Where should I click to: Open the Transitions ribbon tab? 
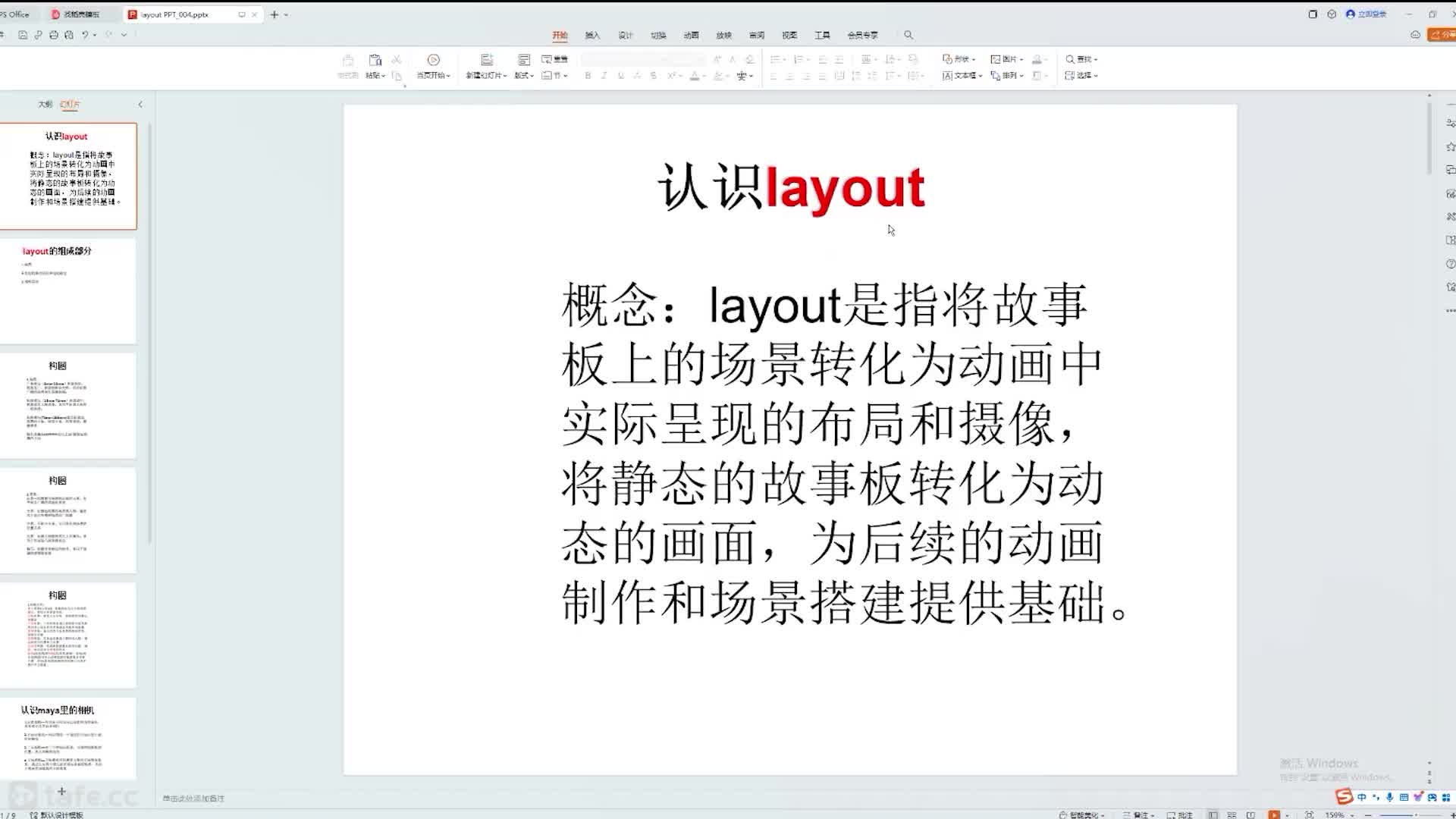658,35
